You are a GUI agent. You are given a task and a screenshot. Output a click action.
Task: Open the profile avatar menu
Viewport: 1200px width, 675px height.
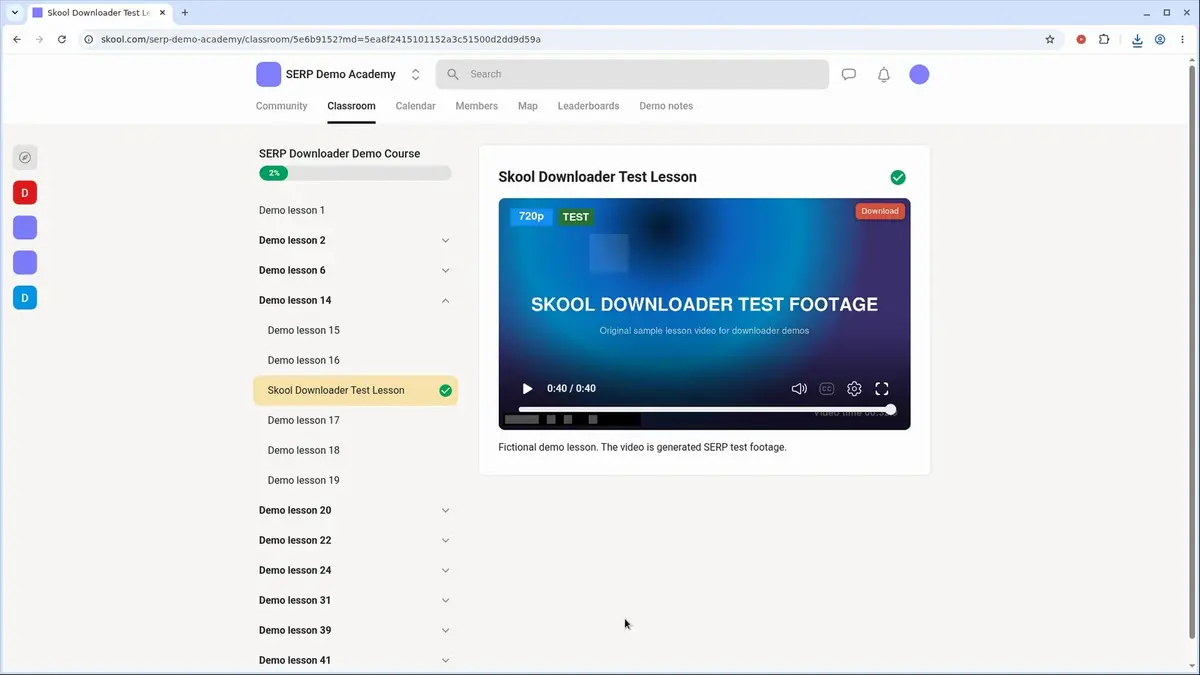(x=919, y=74)
